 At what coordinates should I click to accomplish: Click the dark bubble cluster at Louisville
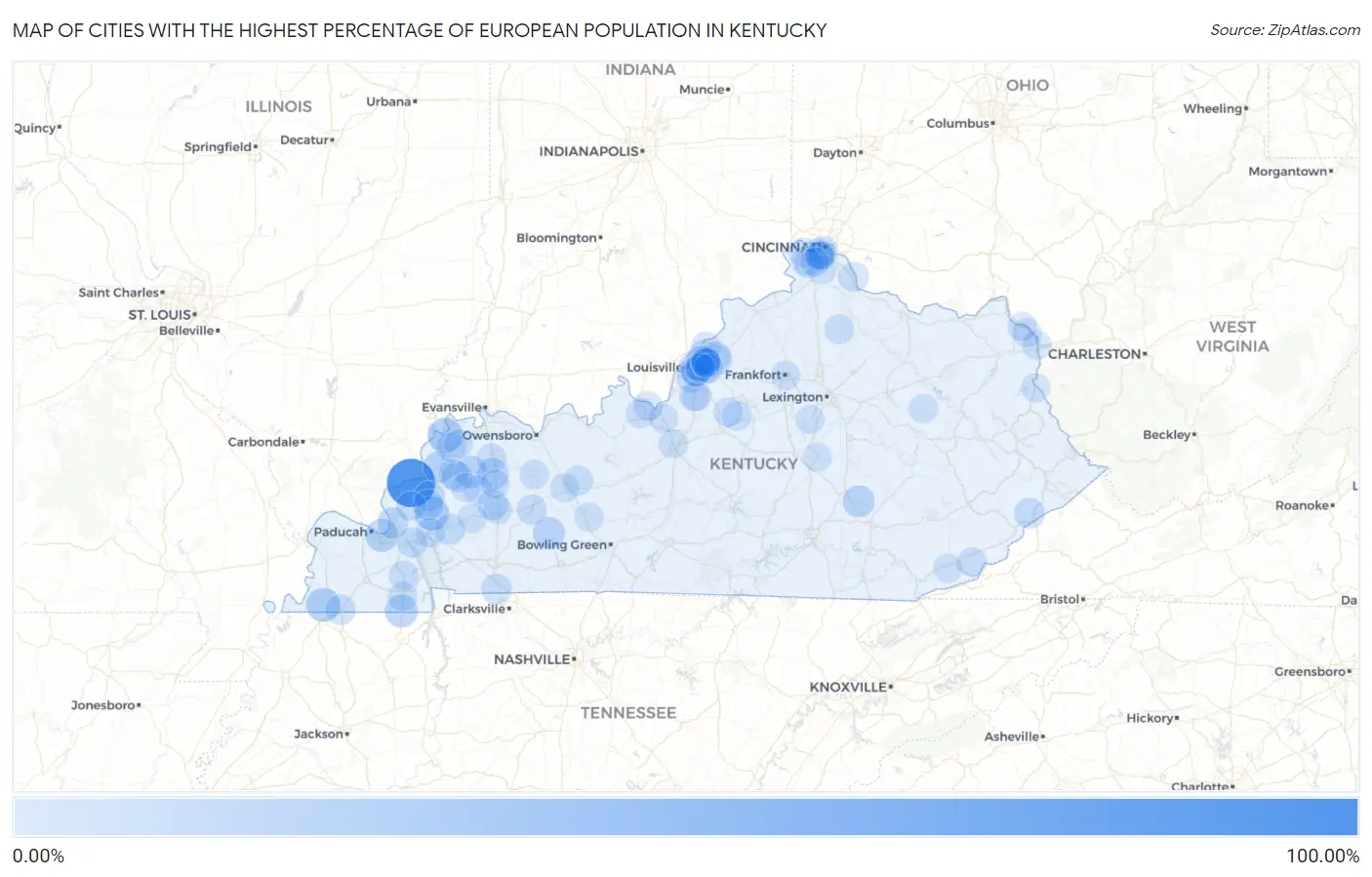702,367
